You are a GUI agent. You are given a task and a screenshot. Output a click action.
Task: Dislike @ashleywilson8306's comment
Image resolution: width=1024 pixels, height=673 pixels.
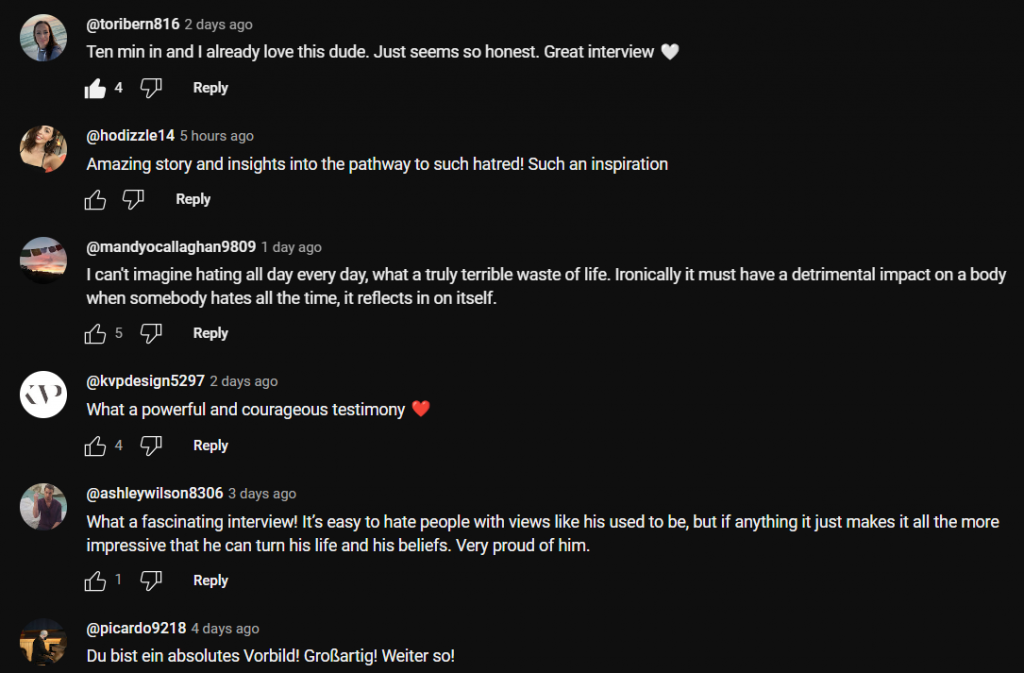[x=151, y=581]
